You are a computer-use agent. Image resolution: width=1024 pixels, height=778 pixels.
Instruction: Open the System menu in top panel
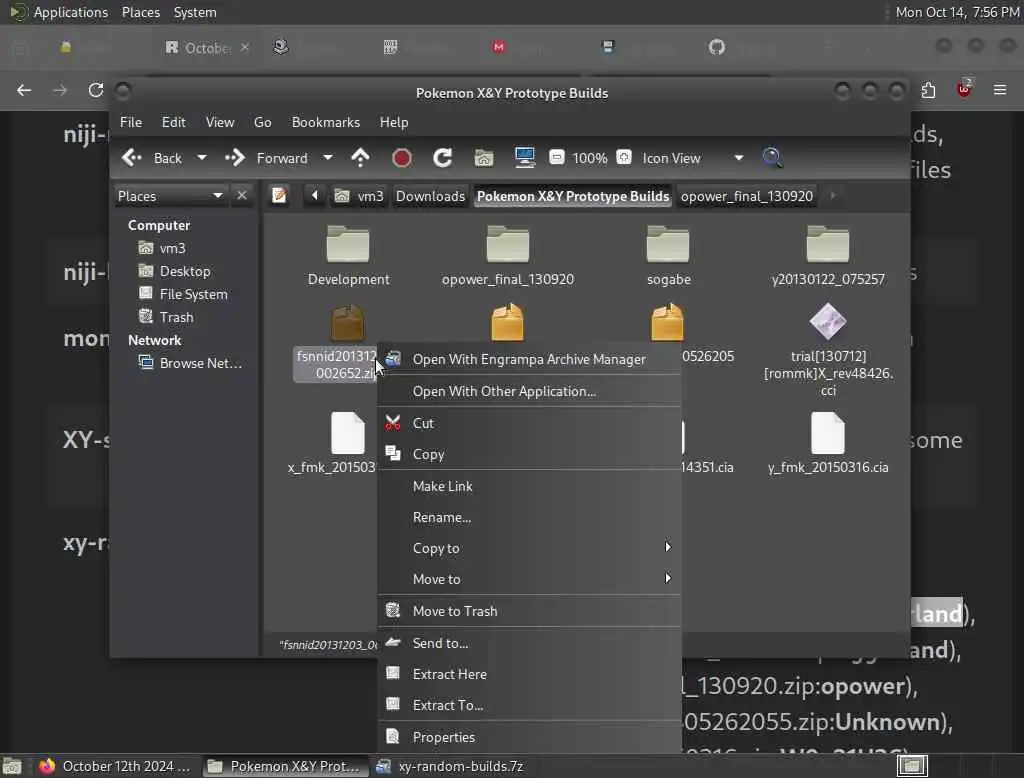click(x=195, y=12)
